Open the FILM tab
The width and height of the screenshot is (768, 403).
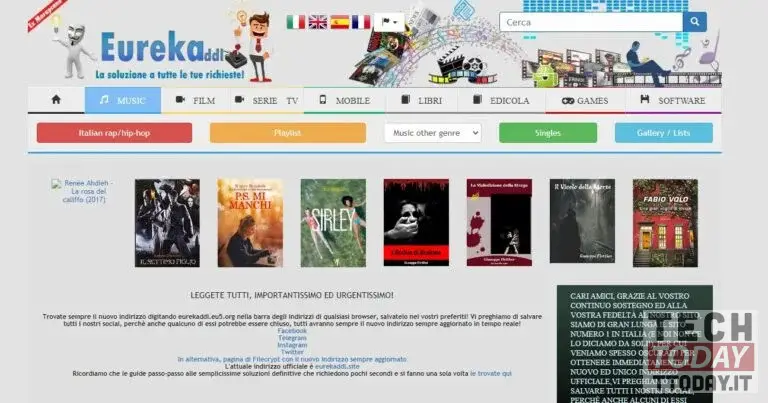pos(195,100)
